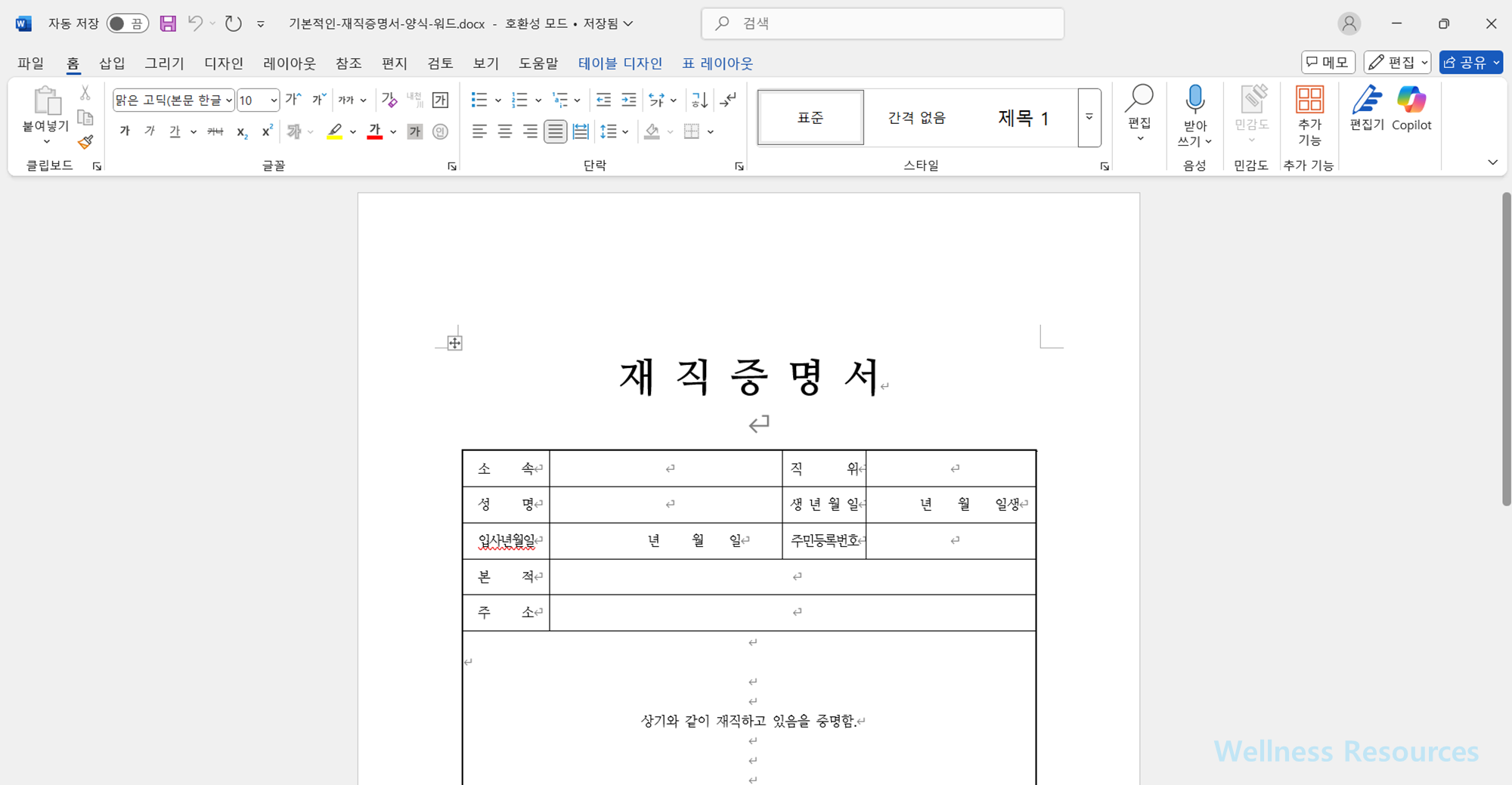
Task: Apply strikethrough formatting
Action: pyautogui.click(x=215, y=131)
